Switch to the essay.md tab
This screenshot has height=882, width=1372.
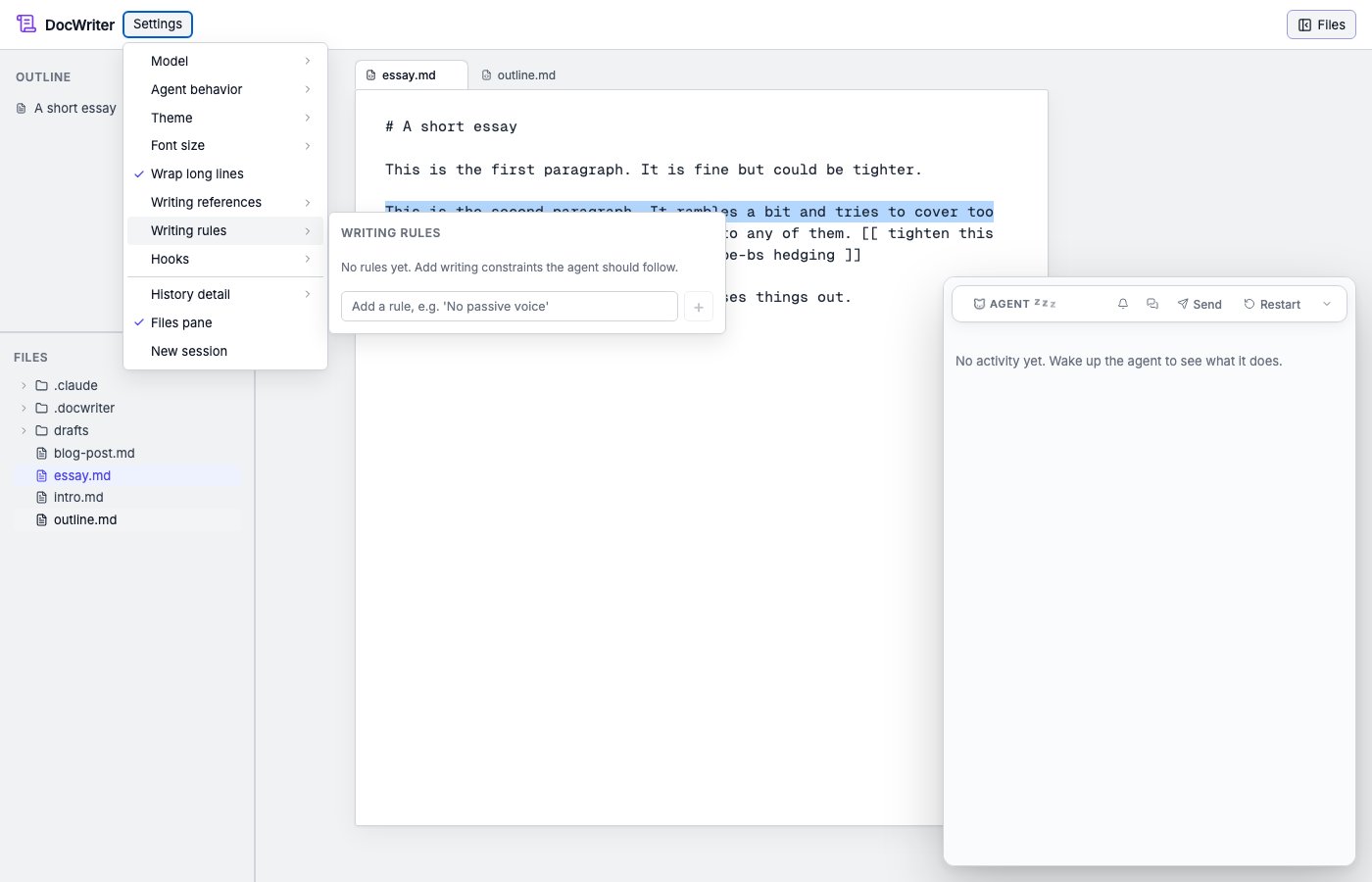tap(412, 75)
